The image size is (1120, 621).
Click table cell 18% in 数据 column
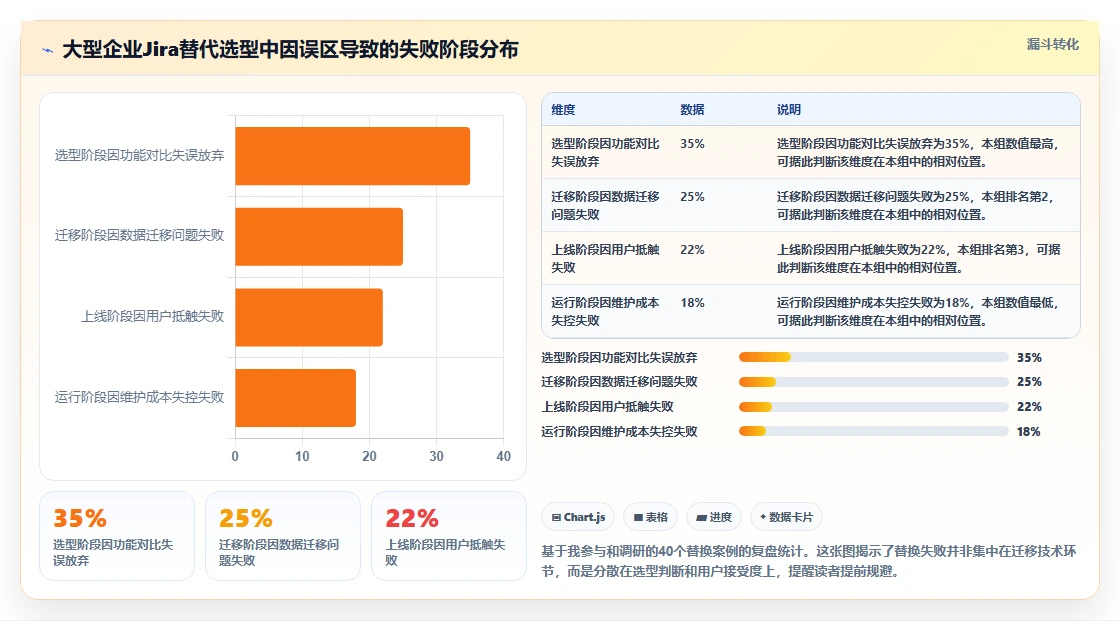692,302
